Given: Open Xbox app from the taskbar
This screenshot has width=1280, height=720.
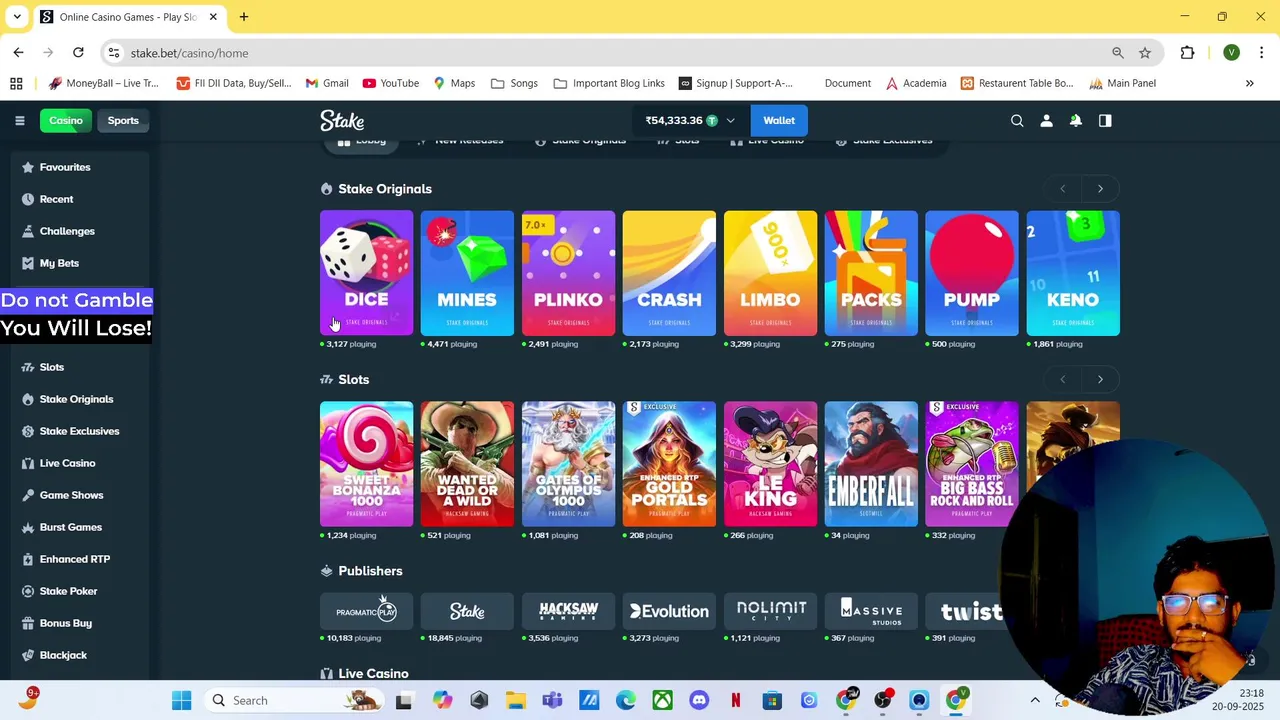Looking at the screenshot, I should [x=662, y=700].
